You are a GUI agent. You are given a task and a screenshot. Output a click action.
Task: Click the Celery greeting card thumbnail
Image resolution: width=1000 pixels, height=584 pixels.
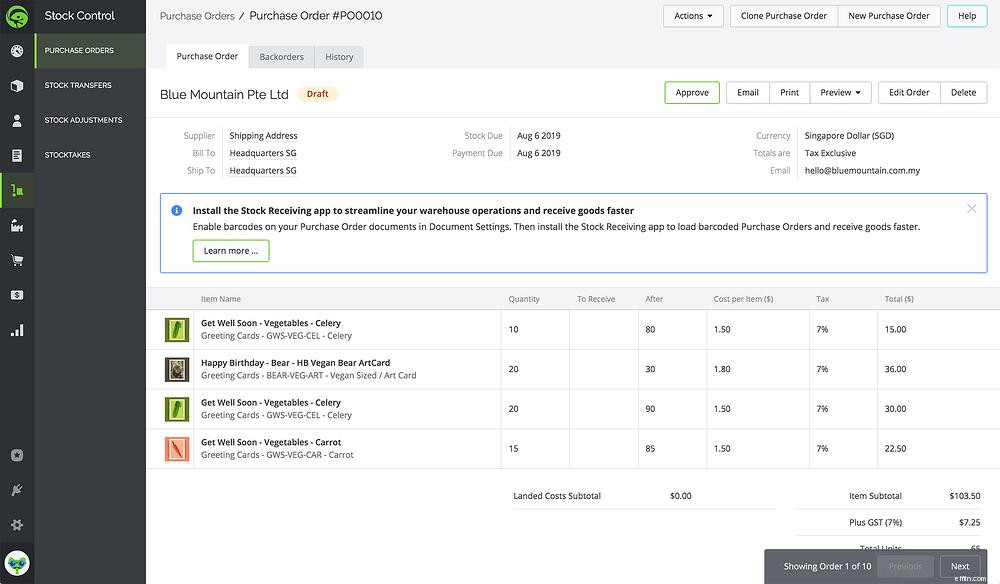(x=177, y=328)
